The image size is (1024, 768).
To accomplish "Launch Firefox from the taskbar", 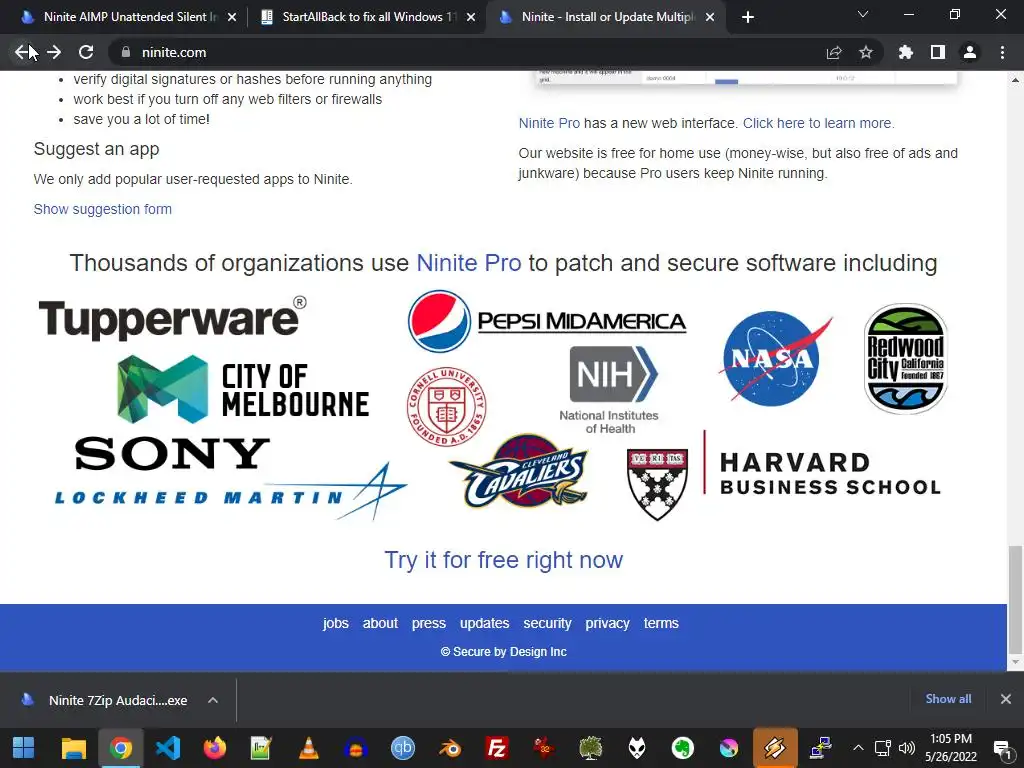I will [214, 748].
